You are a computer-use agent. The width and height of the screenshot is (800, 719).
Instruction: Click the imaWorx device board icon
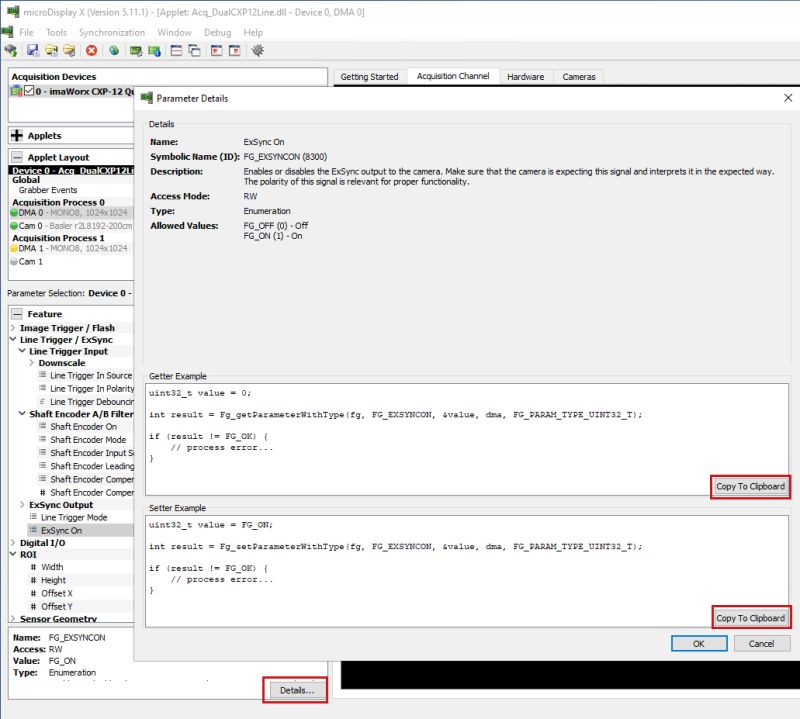pos(16,91)
